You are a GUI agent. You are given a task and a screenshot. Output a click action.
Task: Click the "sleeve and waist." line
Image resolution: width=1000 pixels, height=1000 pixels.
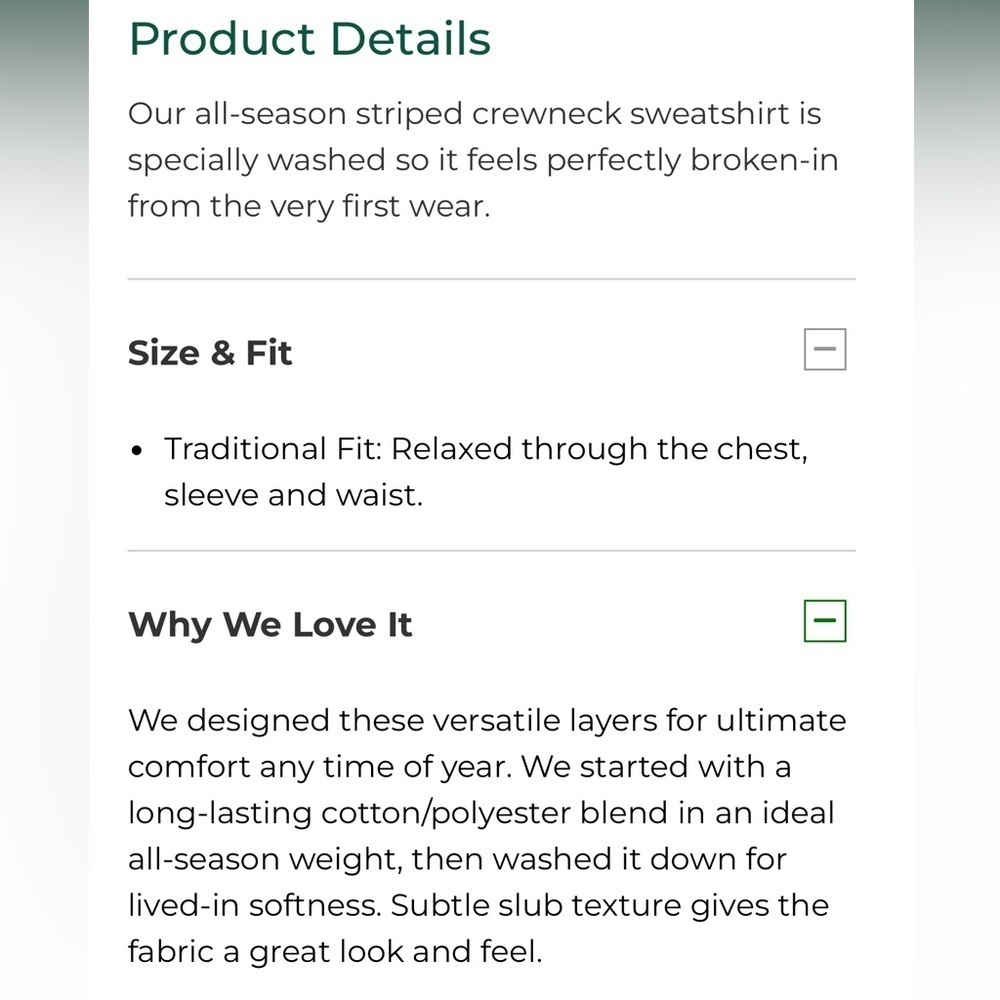pos(293,495)
